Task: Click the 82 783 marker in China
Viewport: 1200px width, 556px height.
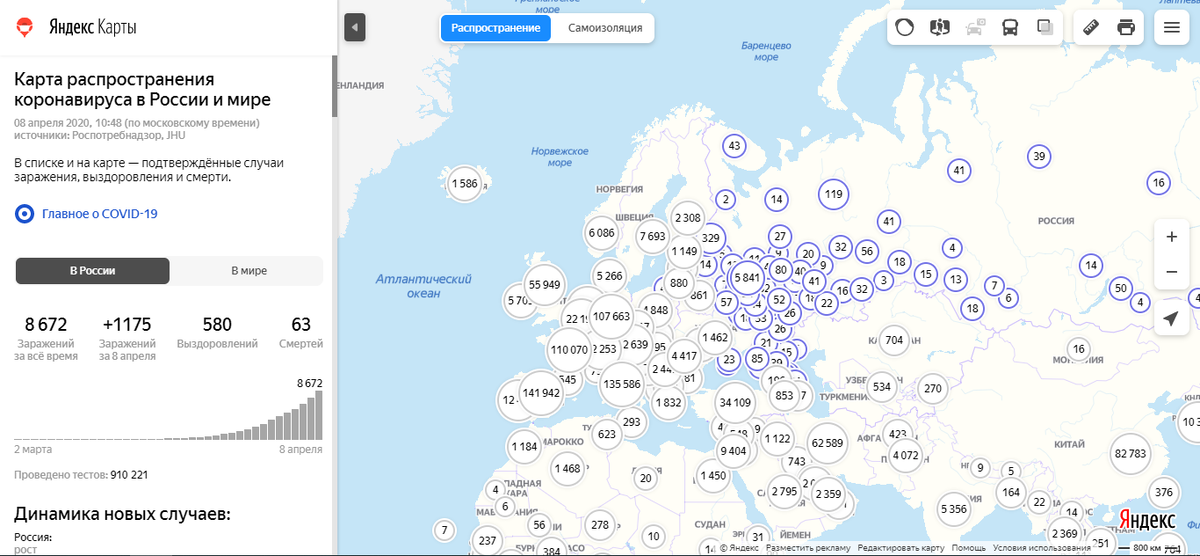Action: (x=1130, y=453)
